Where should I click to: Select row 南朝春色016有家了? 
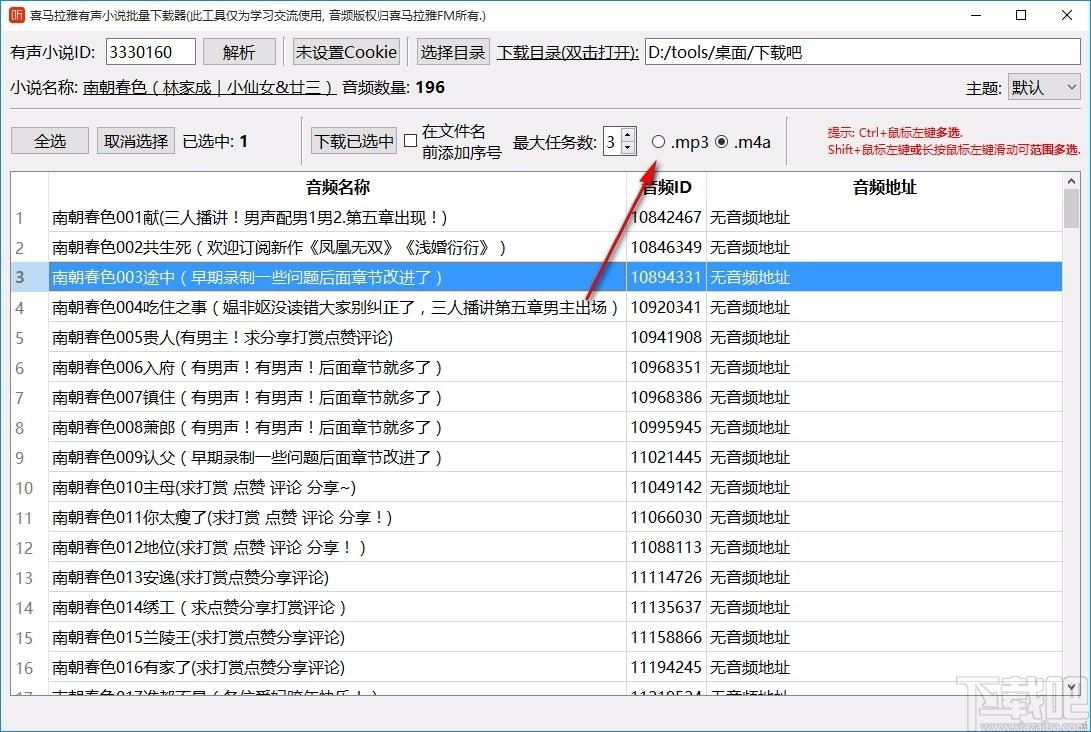(337, 667)
